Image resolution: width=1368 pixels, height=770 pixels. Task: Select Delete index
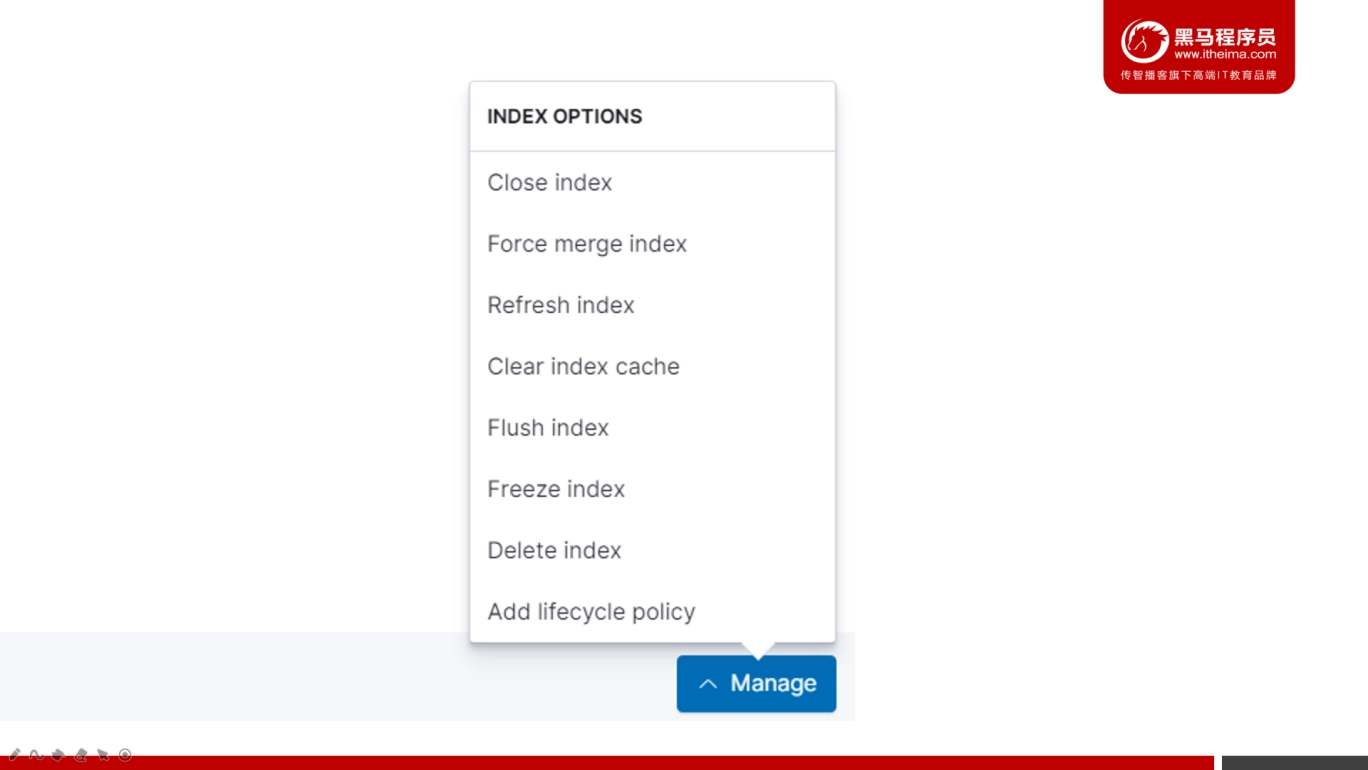tap(554, 550)
